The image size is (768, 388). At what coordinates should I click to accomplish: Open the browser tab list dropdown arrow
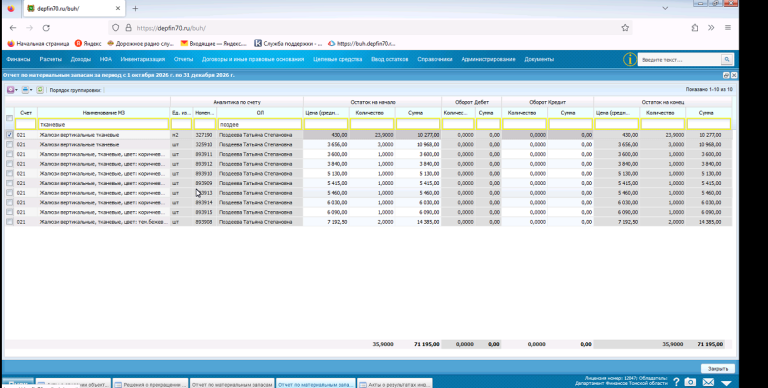coord(665,8)
